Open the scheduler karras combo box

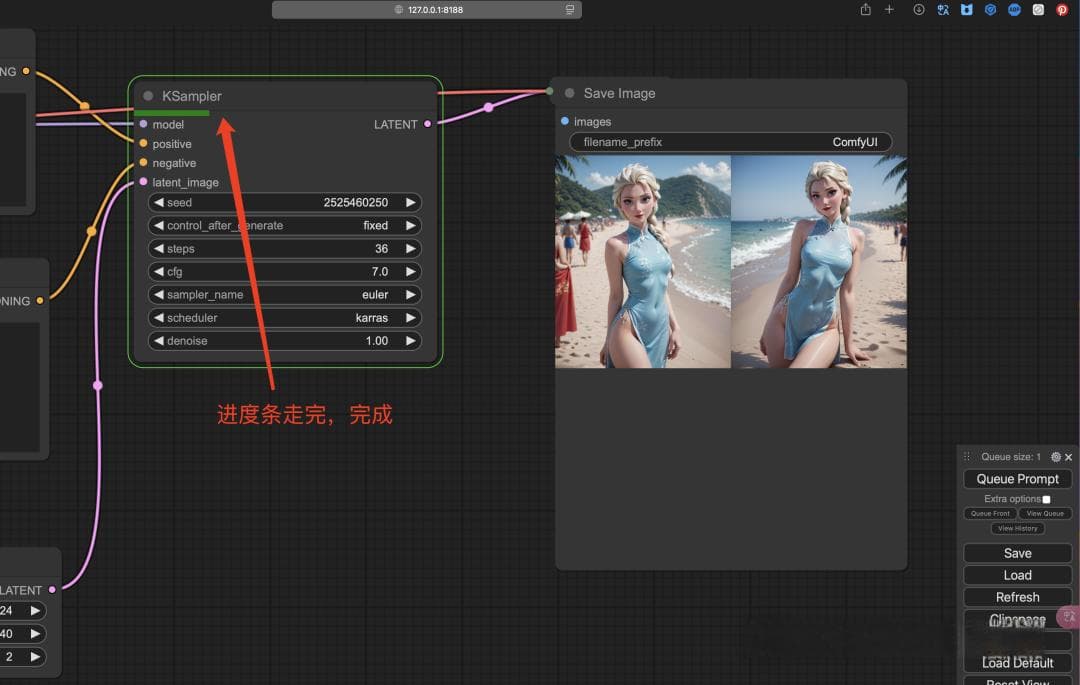pyautogui.click(x=284, y=317)
